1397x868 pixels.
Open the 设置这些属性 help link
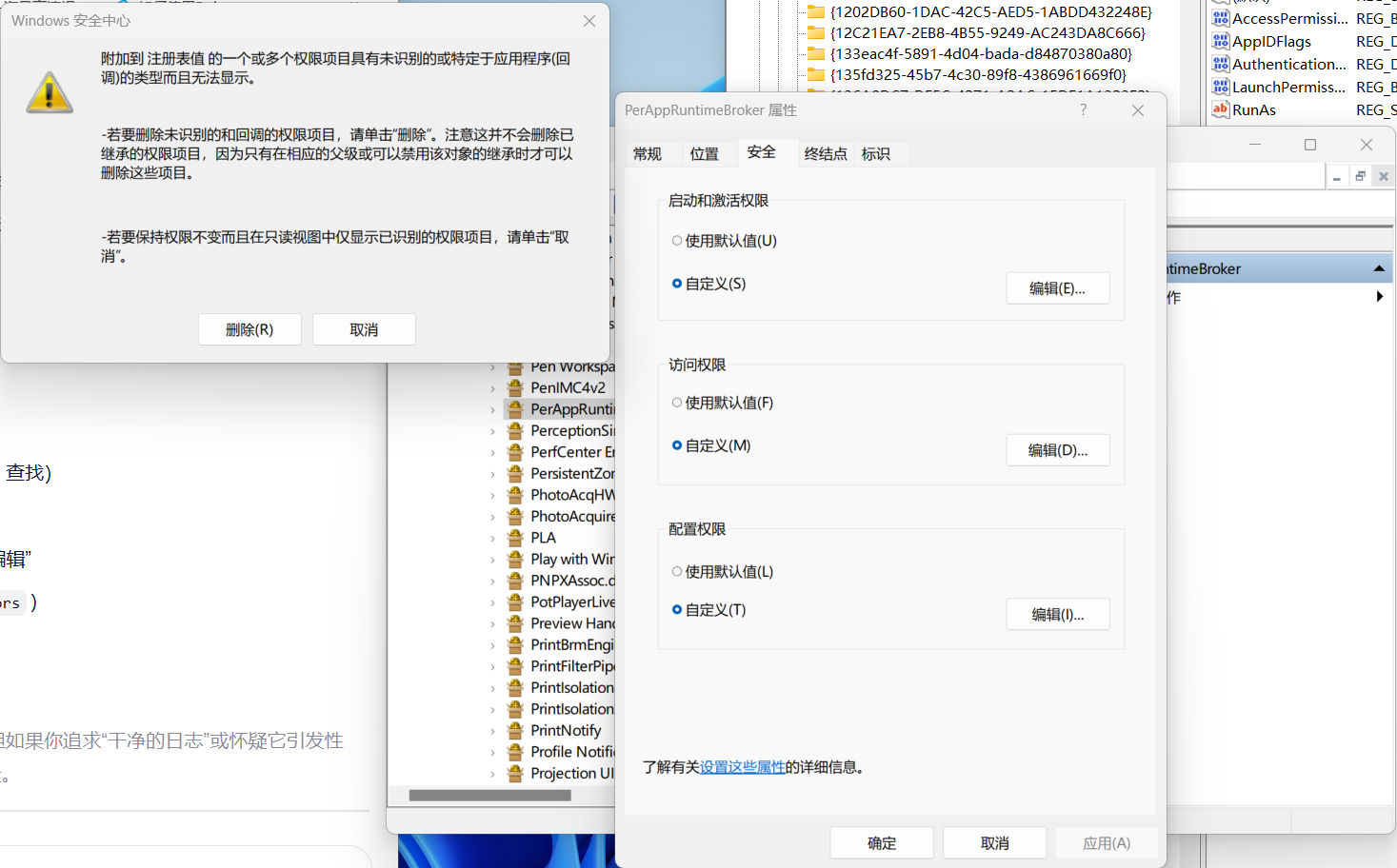click(742, 767)
